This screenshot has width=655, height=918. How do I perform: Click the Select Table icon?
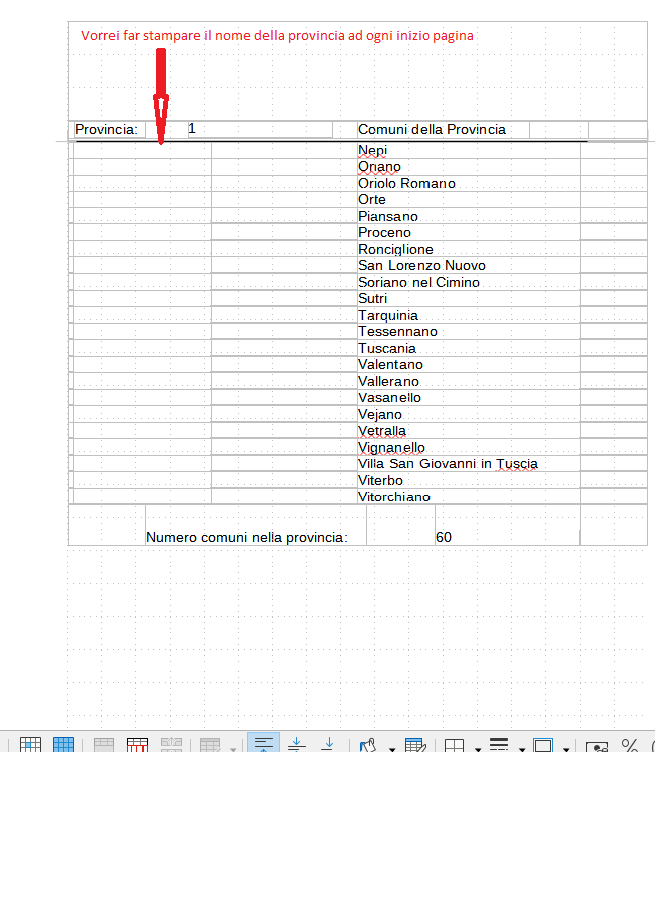[64, 745]
